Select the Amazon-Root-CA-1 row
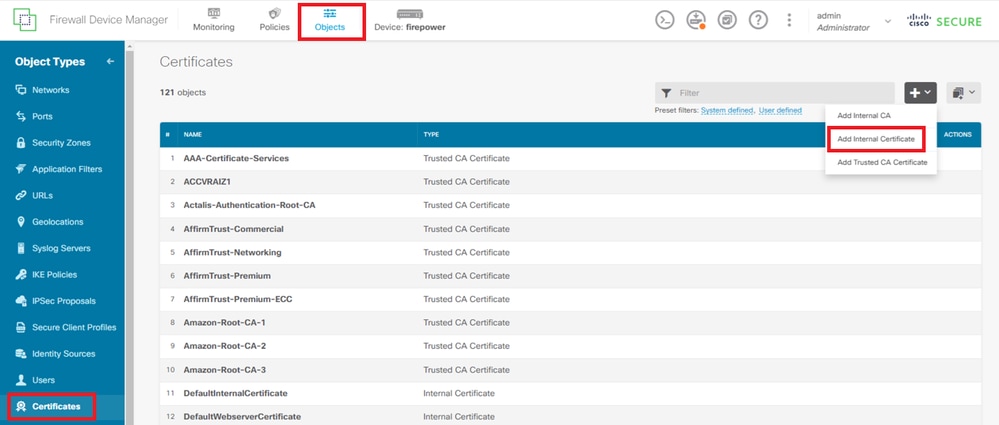This screenshot has width=999, height=425. 570,322
